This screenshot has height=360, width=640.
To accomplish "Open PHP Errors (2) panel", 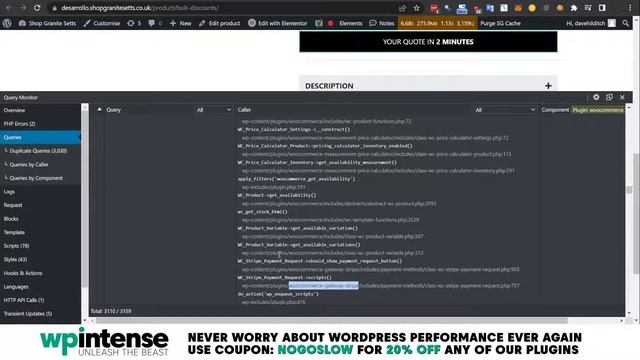I will (40, 124).
